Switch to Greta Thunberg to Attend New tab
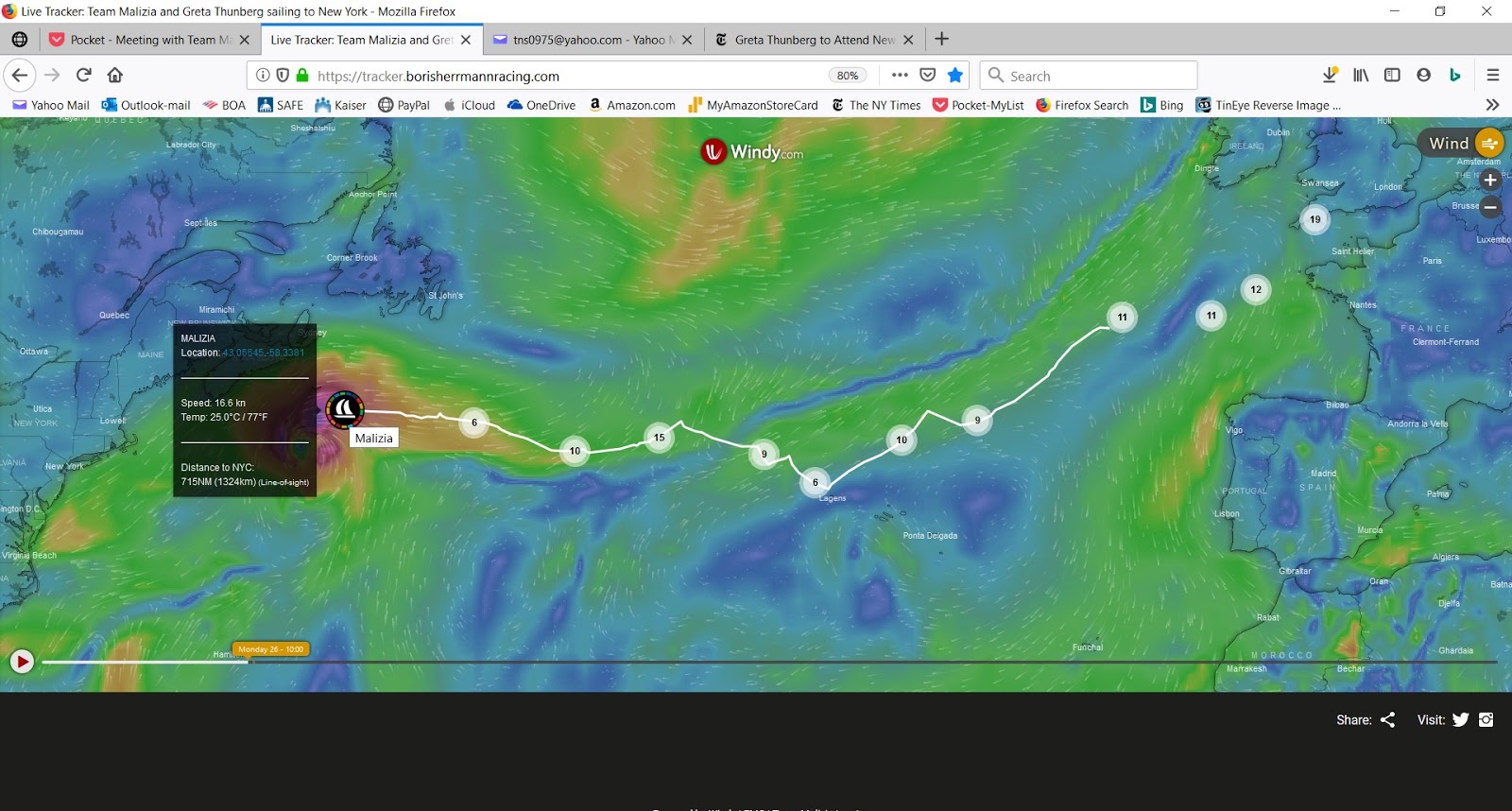This screenshot has height=811, width=1512. (x=815, y=40)
